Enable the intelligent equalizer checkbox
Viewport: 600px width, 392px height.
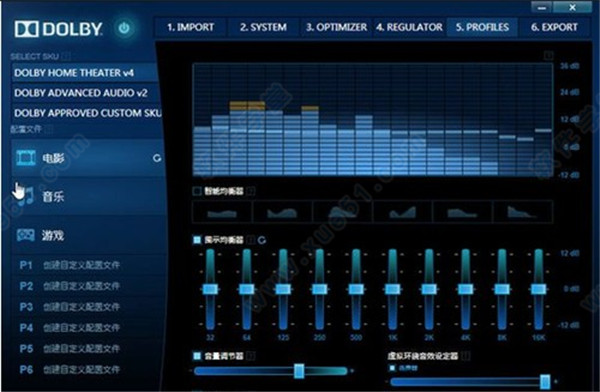pos(197,191)
